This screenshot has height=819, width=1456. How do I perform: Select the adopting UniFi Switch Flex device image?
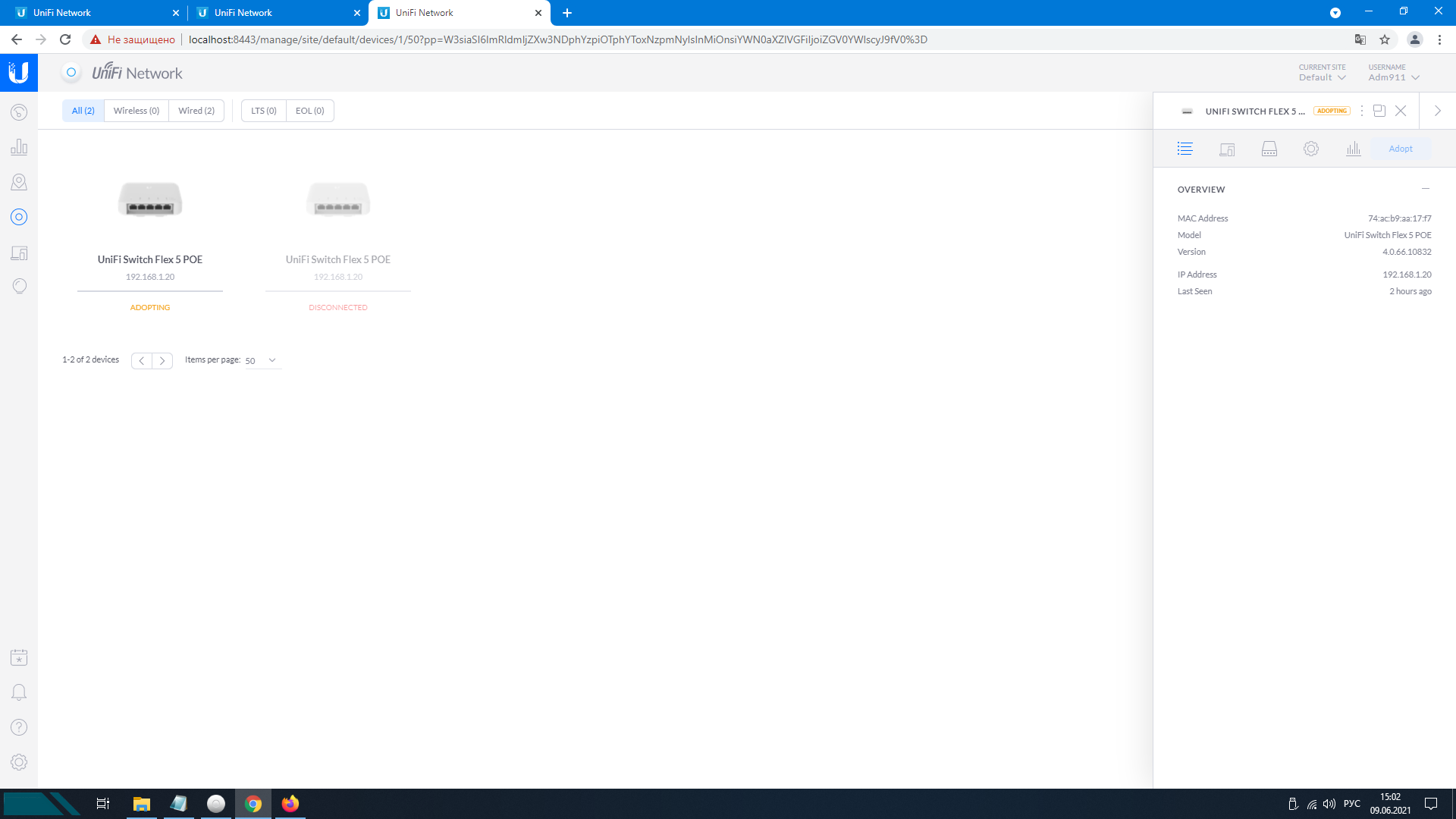(150, 199)
